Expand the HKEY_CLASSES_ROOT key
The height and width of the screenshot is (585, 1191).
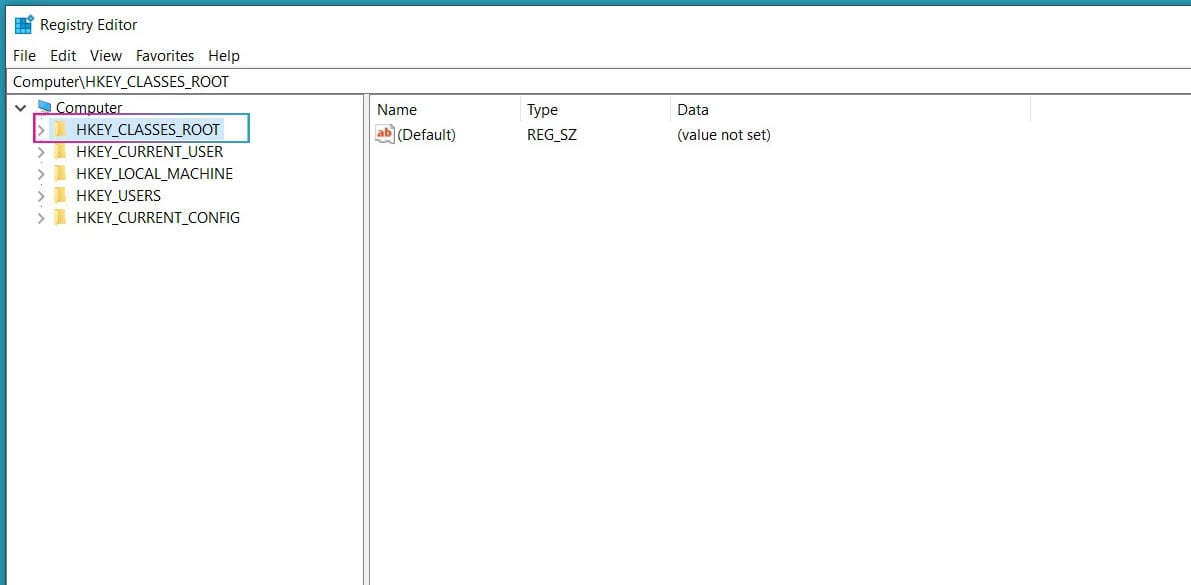[41, 130]
